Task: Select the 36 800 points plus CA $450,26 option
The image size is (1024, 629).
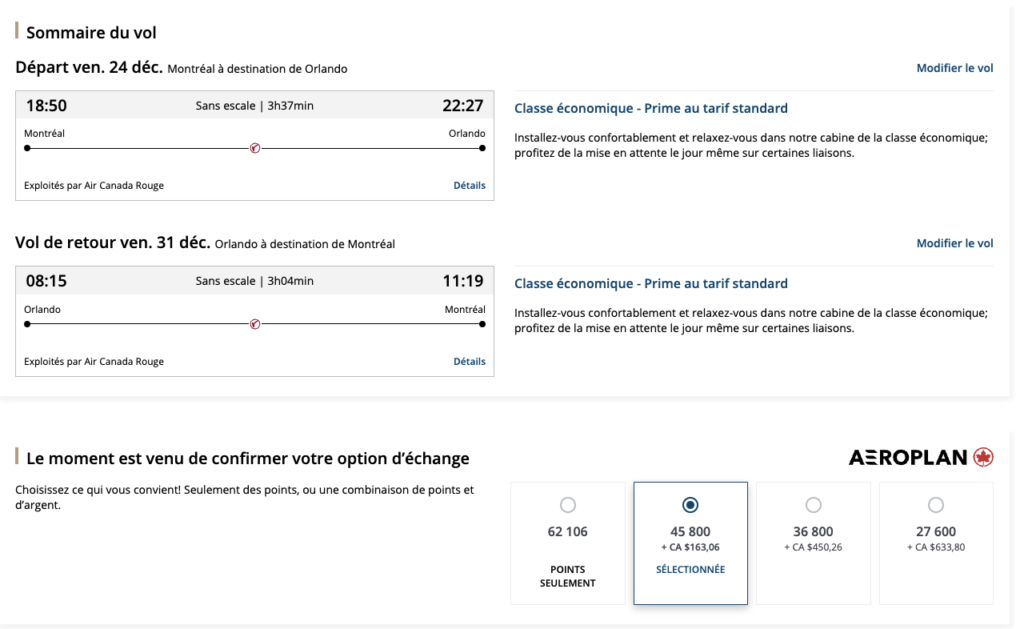Action: tap(813, 505)
